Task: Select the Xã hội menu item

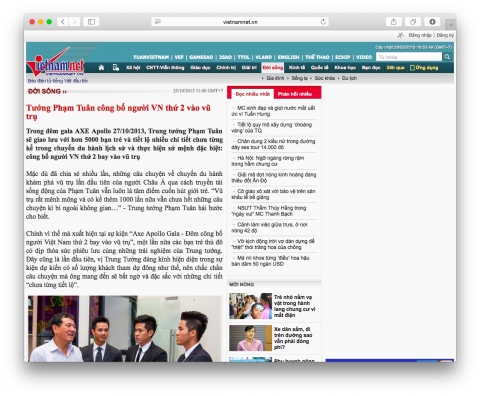Action: click(x=133, y=68)
